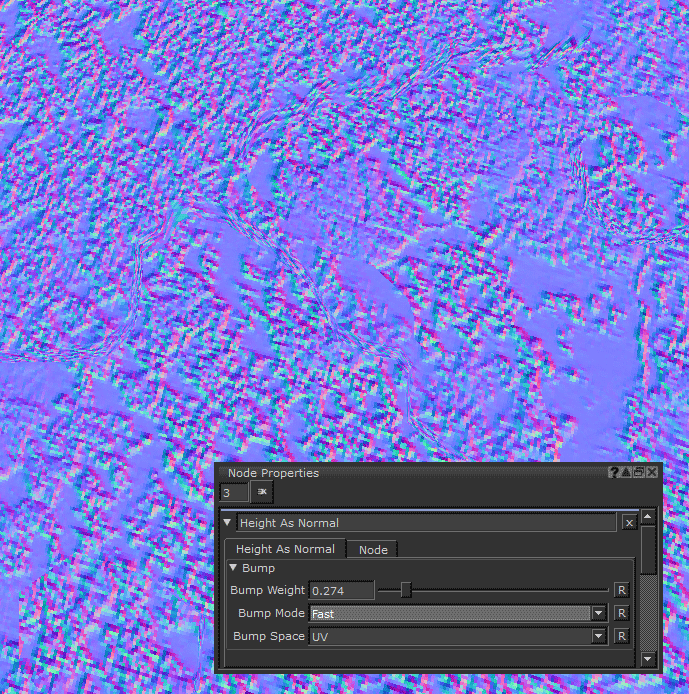Click the Height As Normal name field
The width and height of the screenshot is (689, 694).
426,522
